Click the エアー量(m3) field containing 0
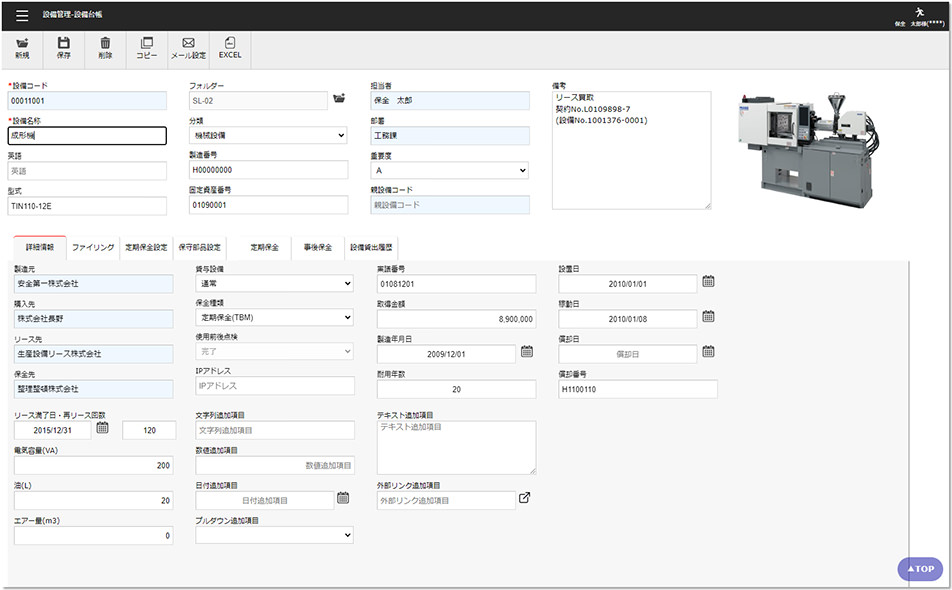Image resolution: width=952 pixels, height=590 pixels. [x=94, y=536]
